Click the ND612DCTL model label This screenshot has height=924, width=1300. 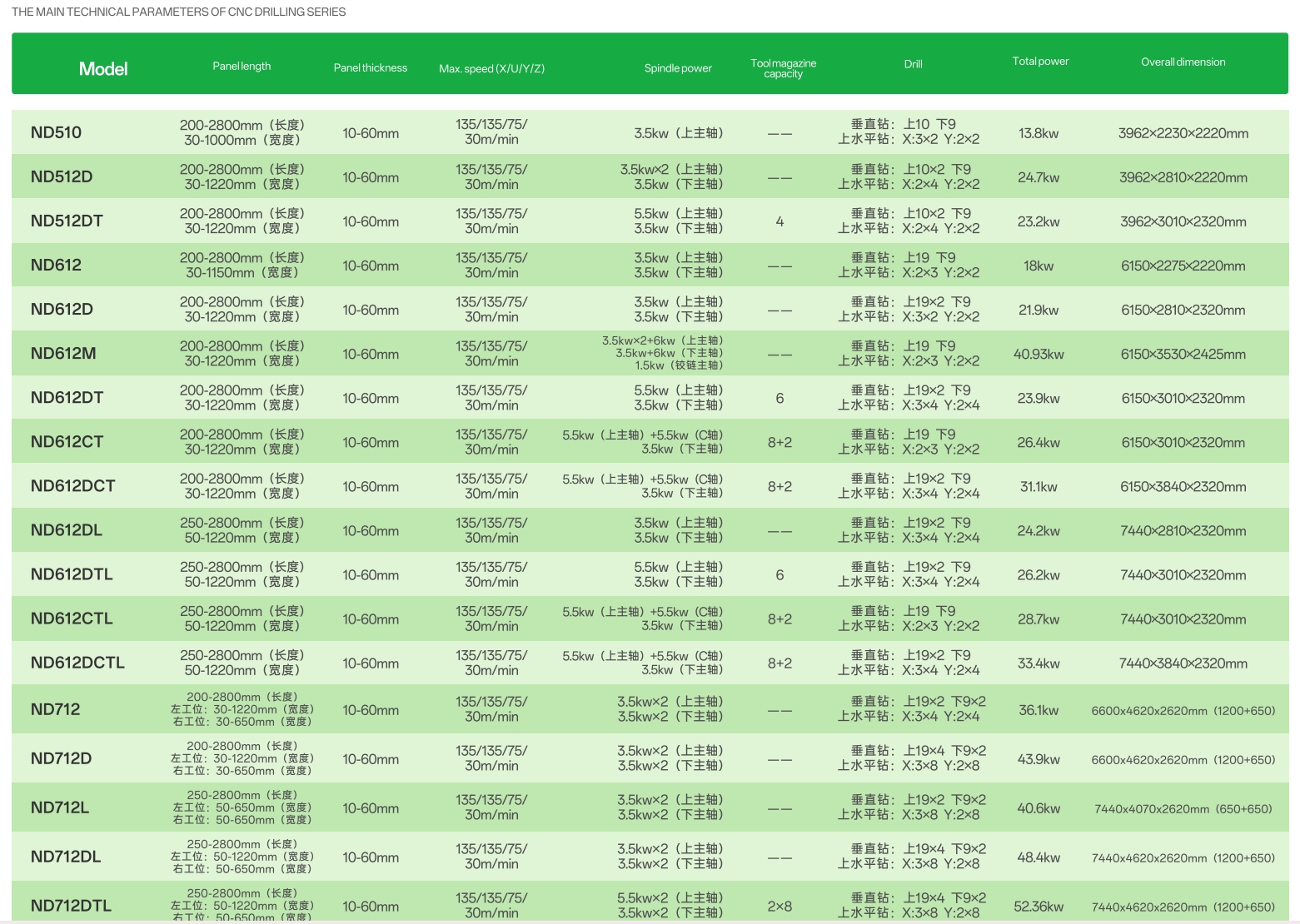pyautogui.click(x=77, y=663)
